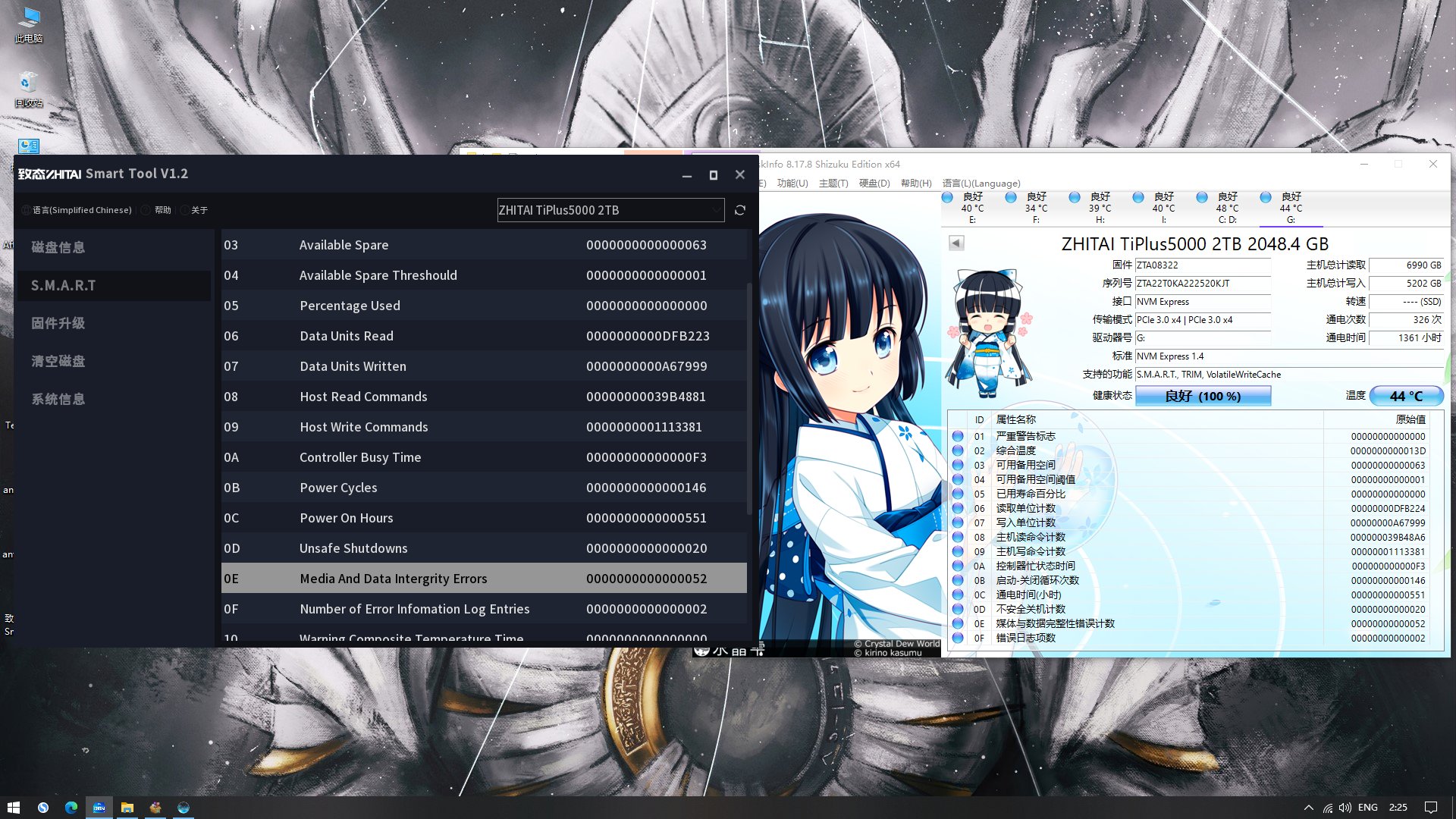
Task: Open the 关于 menu in ZHITAI Smart Tool
Action: [x=194, y=210]
